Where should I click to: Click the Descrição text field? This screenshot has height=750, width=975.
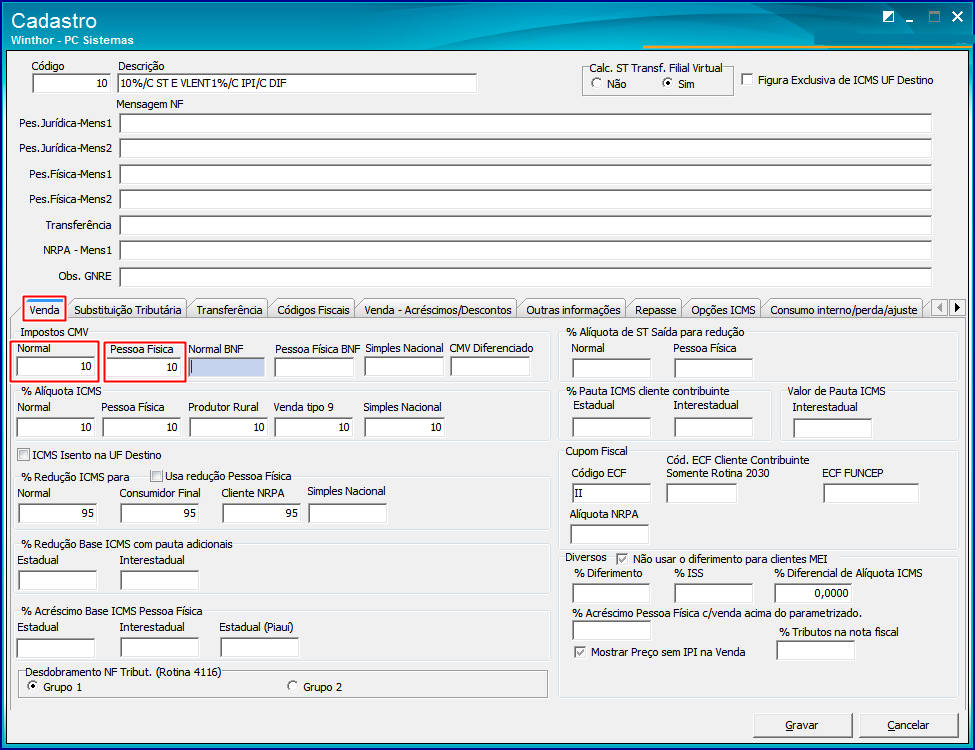pyautogui.click(x=297, y=83)
